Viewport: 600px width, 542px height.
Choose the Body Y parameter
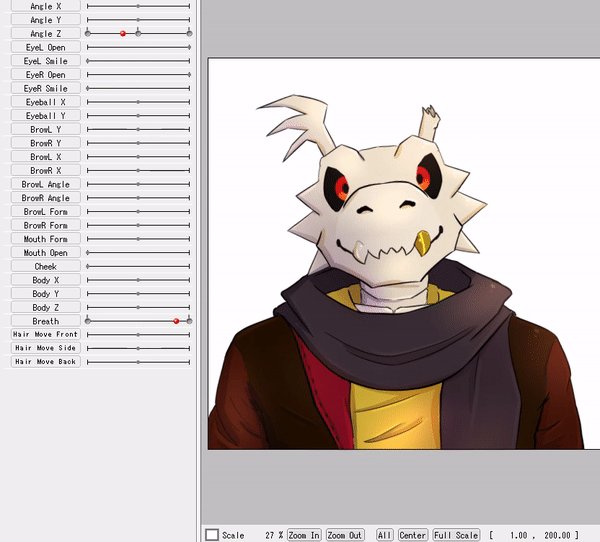pos(46,294)
